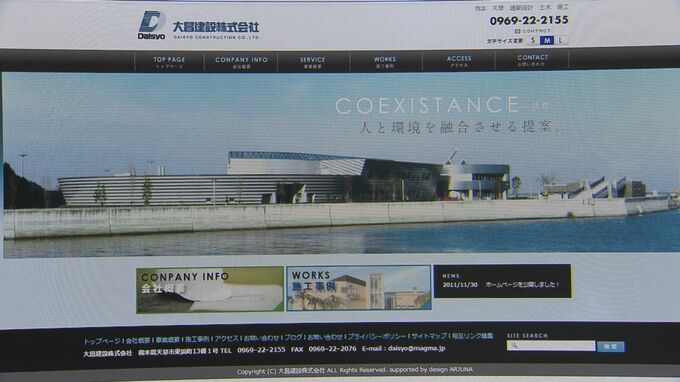Open the CONPANY INFO navigation item
680x382 pixels.
241,62
